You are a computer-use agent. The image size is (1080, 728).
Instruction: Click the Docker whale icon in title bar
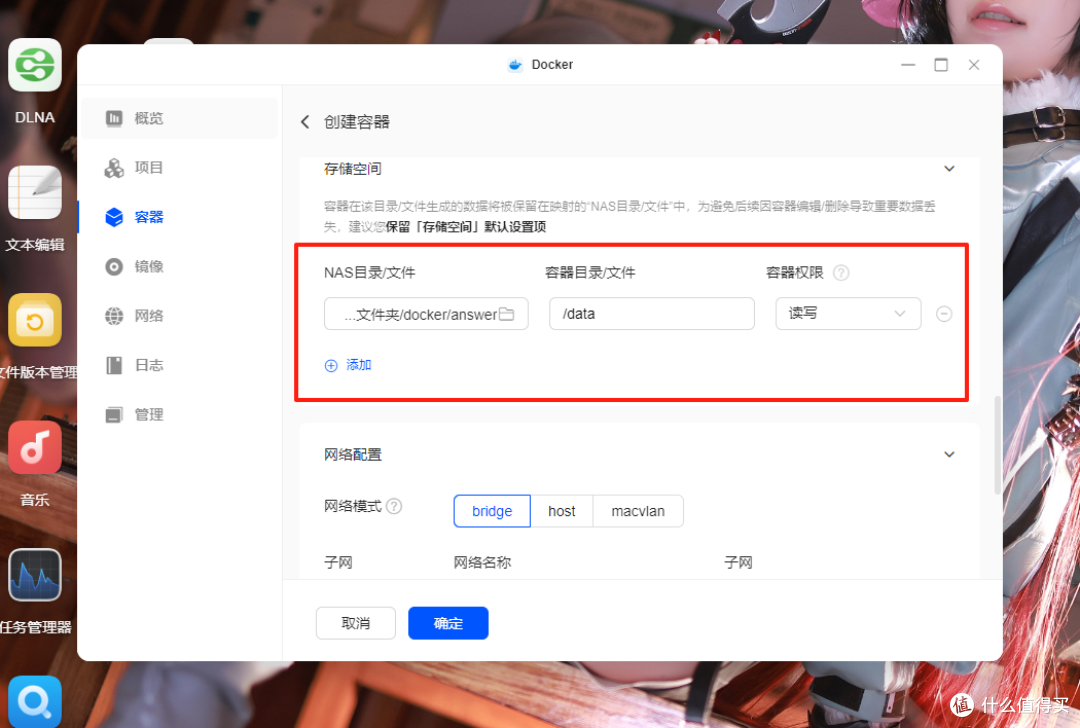(x=515, y=65)
